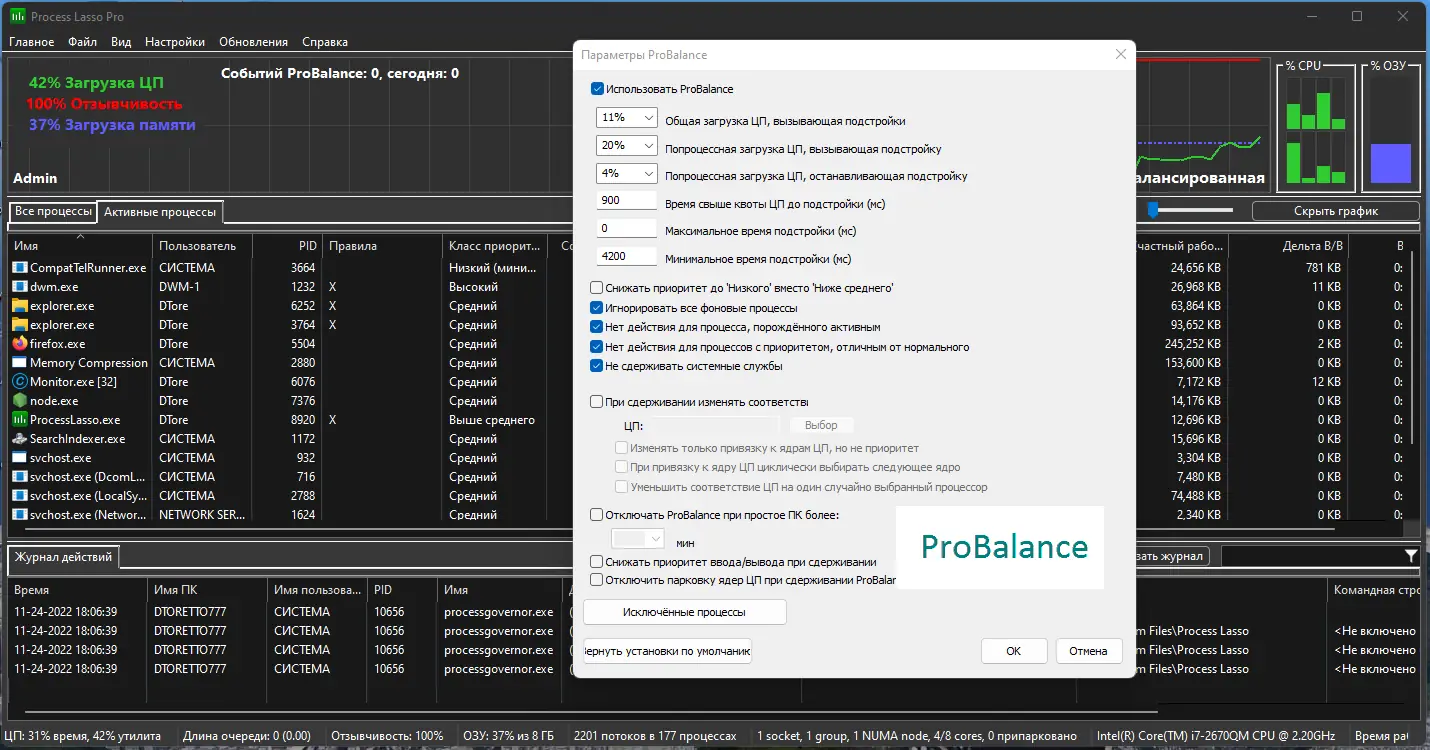Open the 11% total CPU load dropdown
Viewport: 1430px width, 750px height.
626,118
